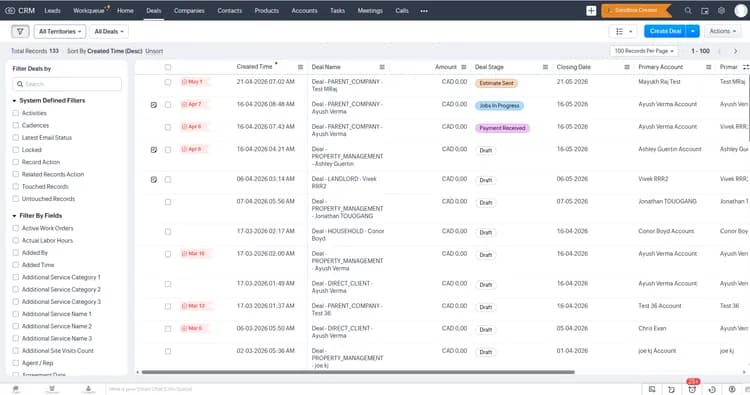
Task: Open the Actions dropdown
Action: (x=722, y=31)
